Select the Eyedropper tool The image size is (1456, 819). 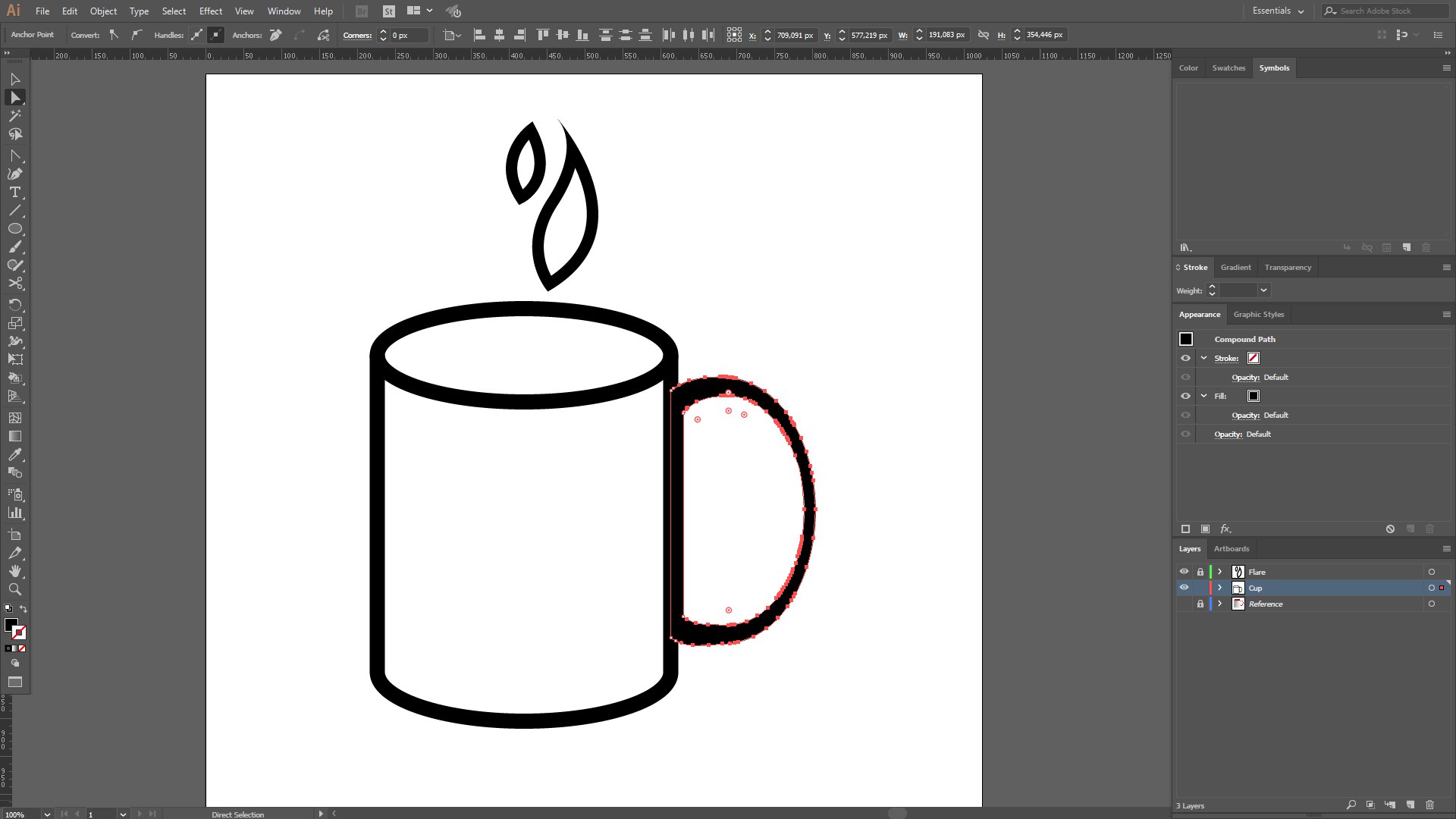coord(15,454)
